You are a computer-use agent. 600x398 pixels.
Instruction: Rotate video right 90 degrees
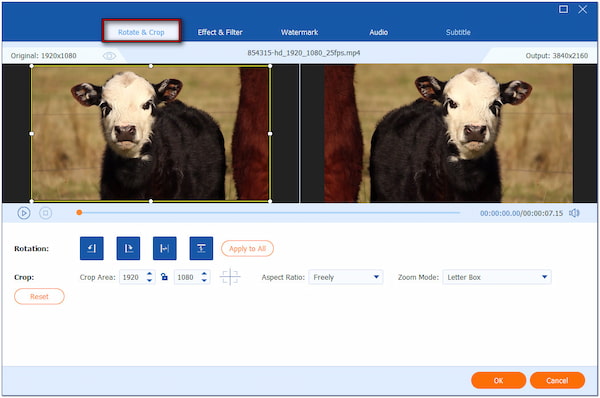point(128,248)
